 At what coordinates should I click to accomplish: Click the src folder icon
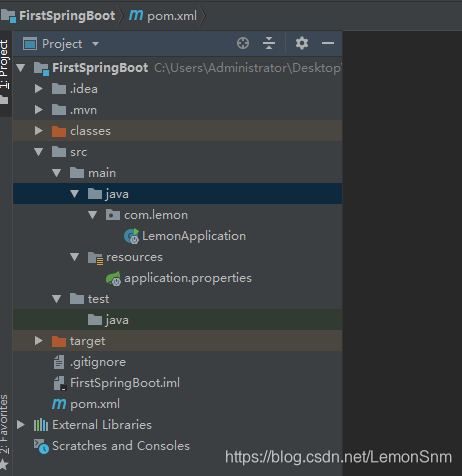tap(59, 152)
